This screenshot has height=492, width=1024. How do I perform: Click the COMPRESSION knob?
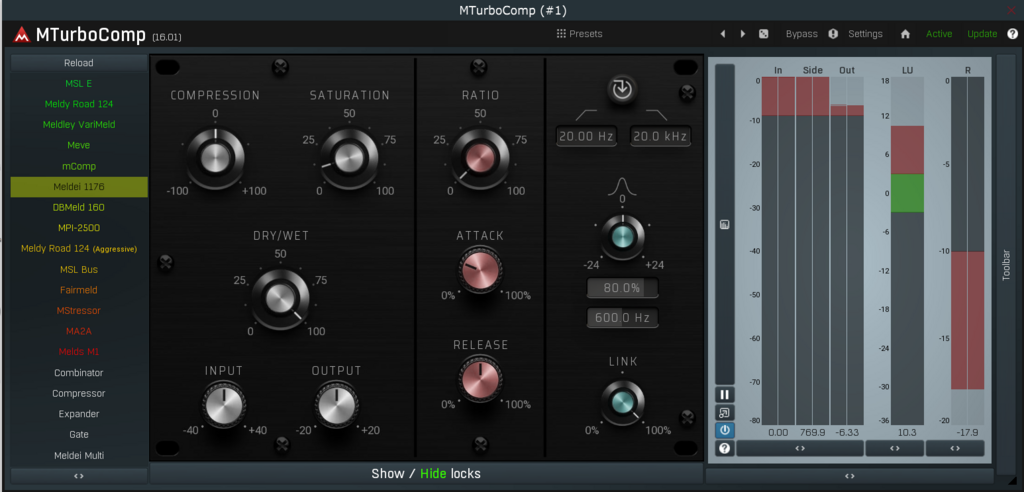(x=216, y=157)
